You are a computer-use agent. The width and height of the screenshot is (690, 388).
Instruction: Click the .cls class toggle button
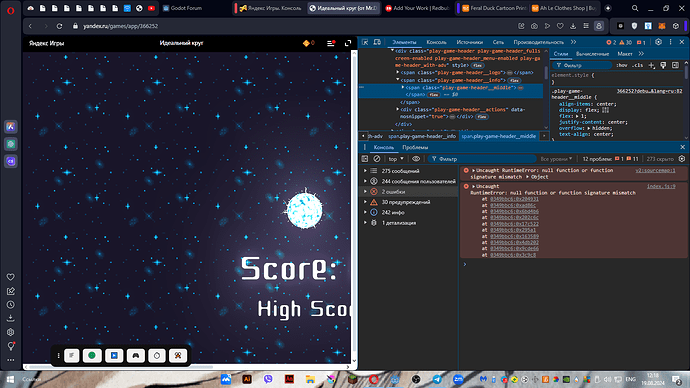638,66
